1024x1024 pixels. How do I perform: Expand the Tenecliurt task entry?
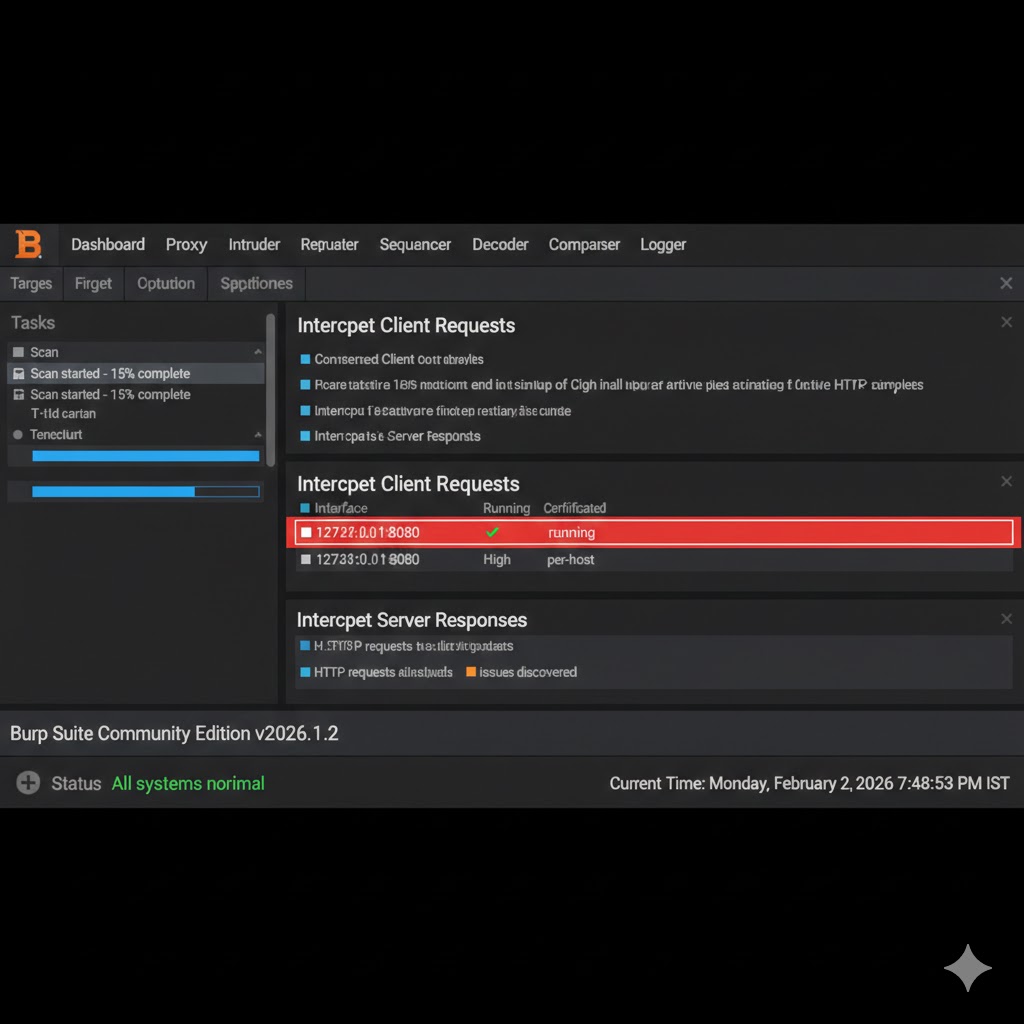(x=259, y=434)
